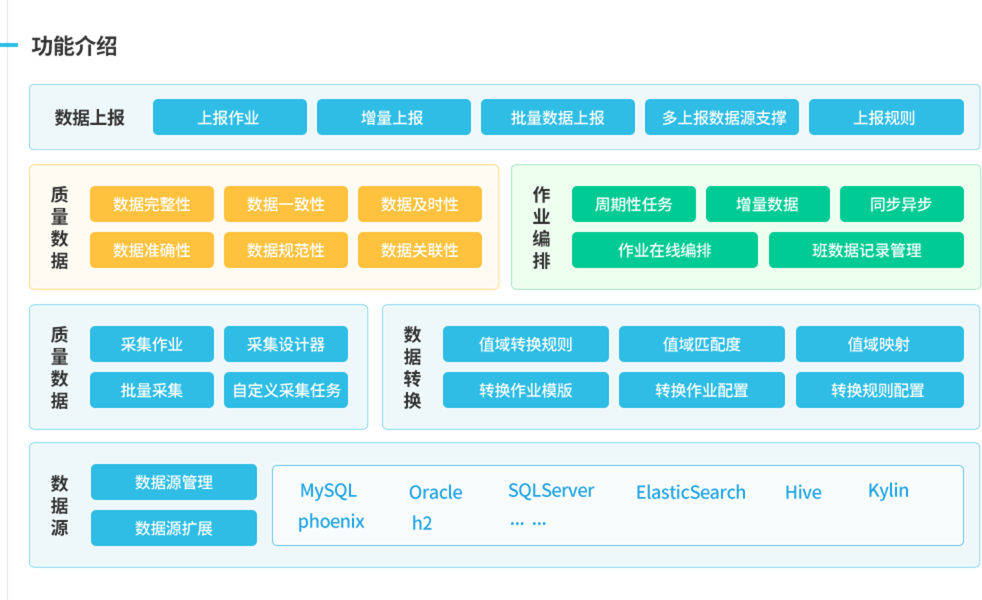Image resolution: width=982 pixels, height=600 pixels.
Task: Select the ElasticSearch data source text
Action: coord(690,492)
